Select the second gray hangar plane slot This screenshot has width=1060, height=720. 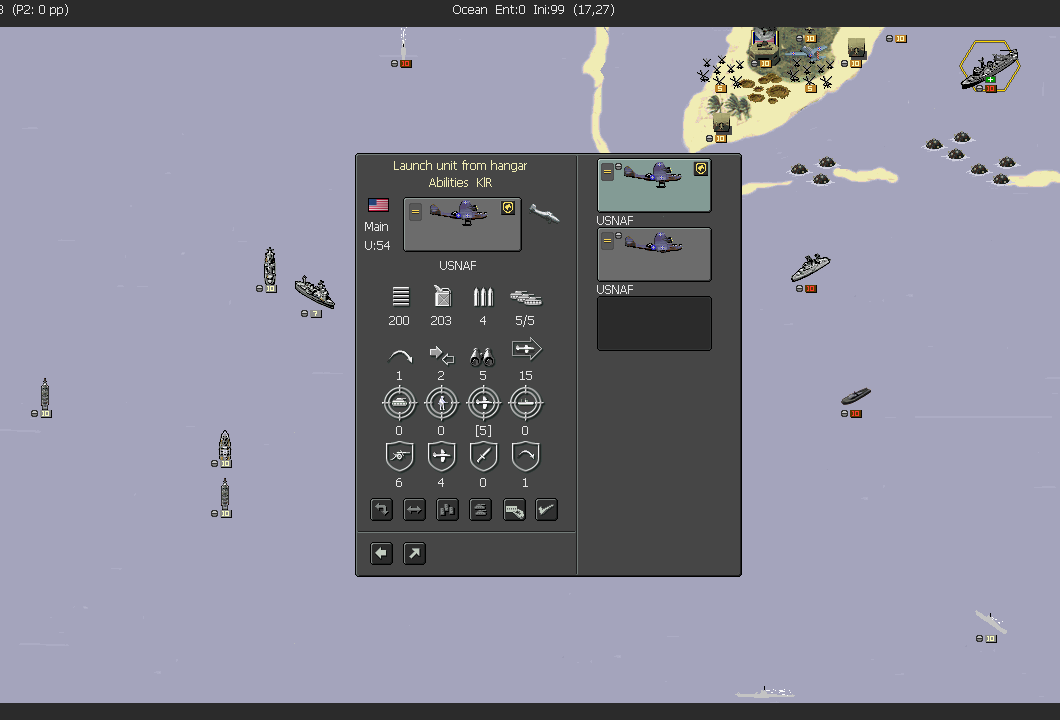(654, 254)
